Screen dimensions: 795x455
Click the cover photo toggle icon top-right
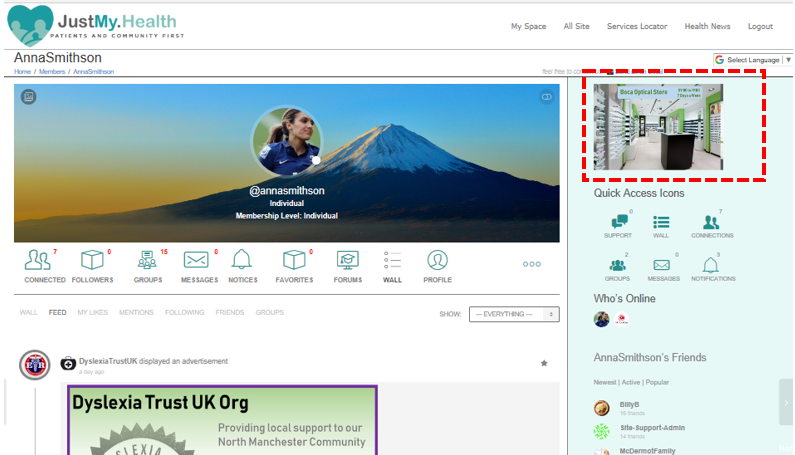point(546,97)
